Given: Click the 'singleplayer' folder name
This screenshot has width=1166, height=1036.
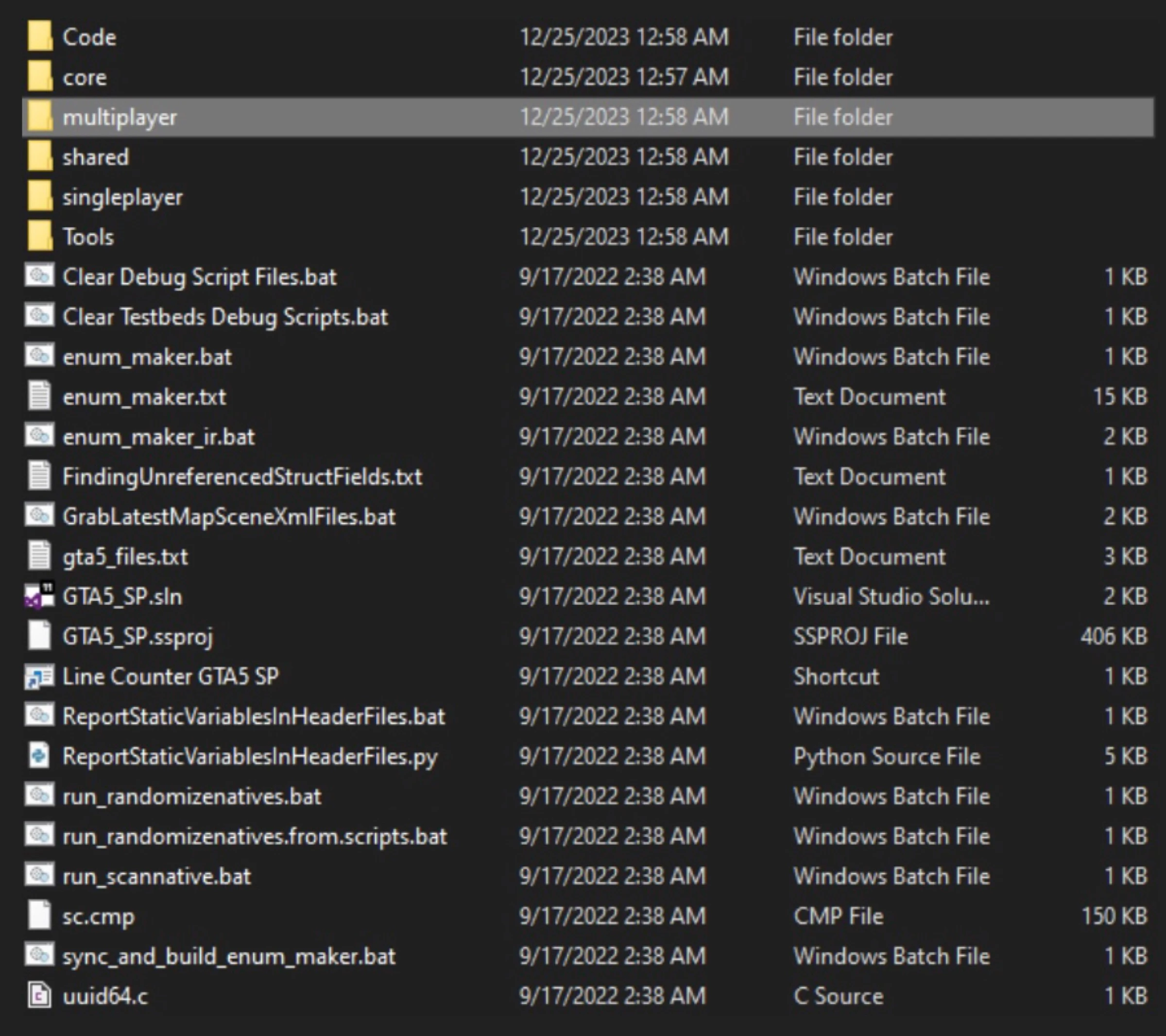Looking at the screenshot, I should pyautogui.click(x=122, y=197).
